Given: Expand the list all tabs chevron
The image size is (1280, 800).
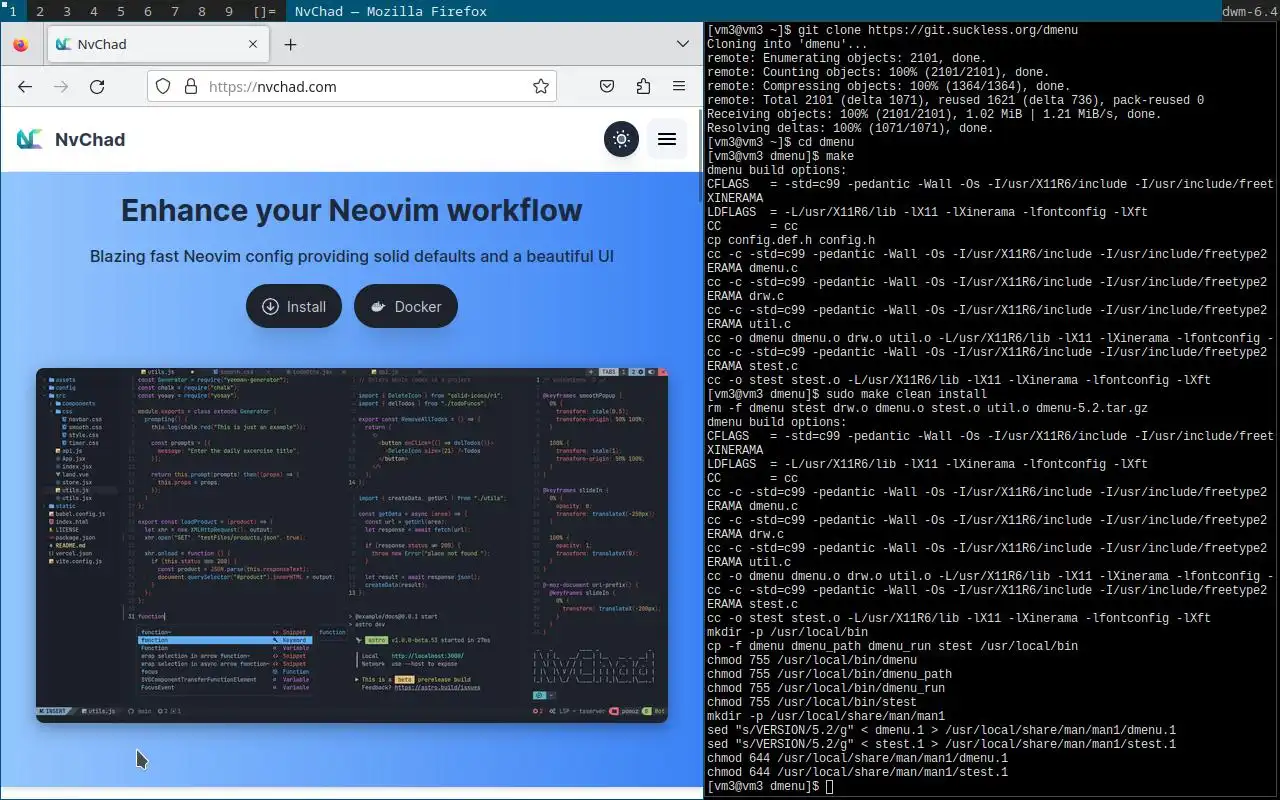Looking at the screenshot, I should [x=683, y=44].
